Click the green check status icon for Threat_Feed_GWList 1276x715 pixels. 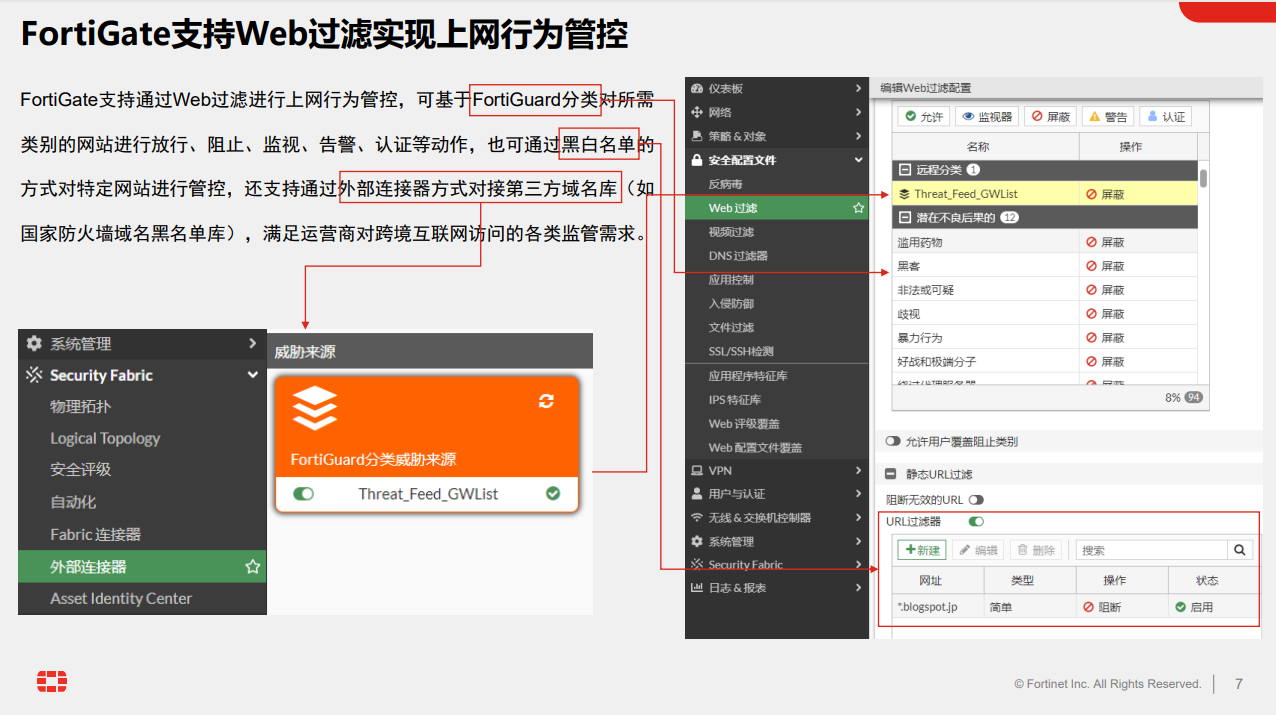(553, 494)
